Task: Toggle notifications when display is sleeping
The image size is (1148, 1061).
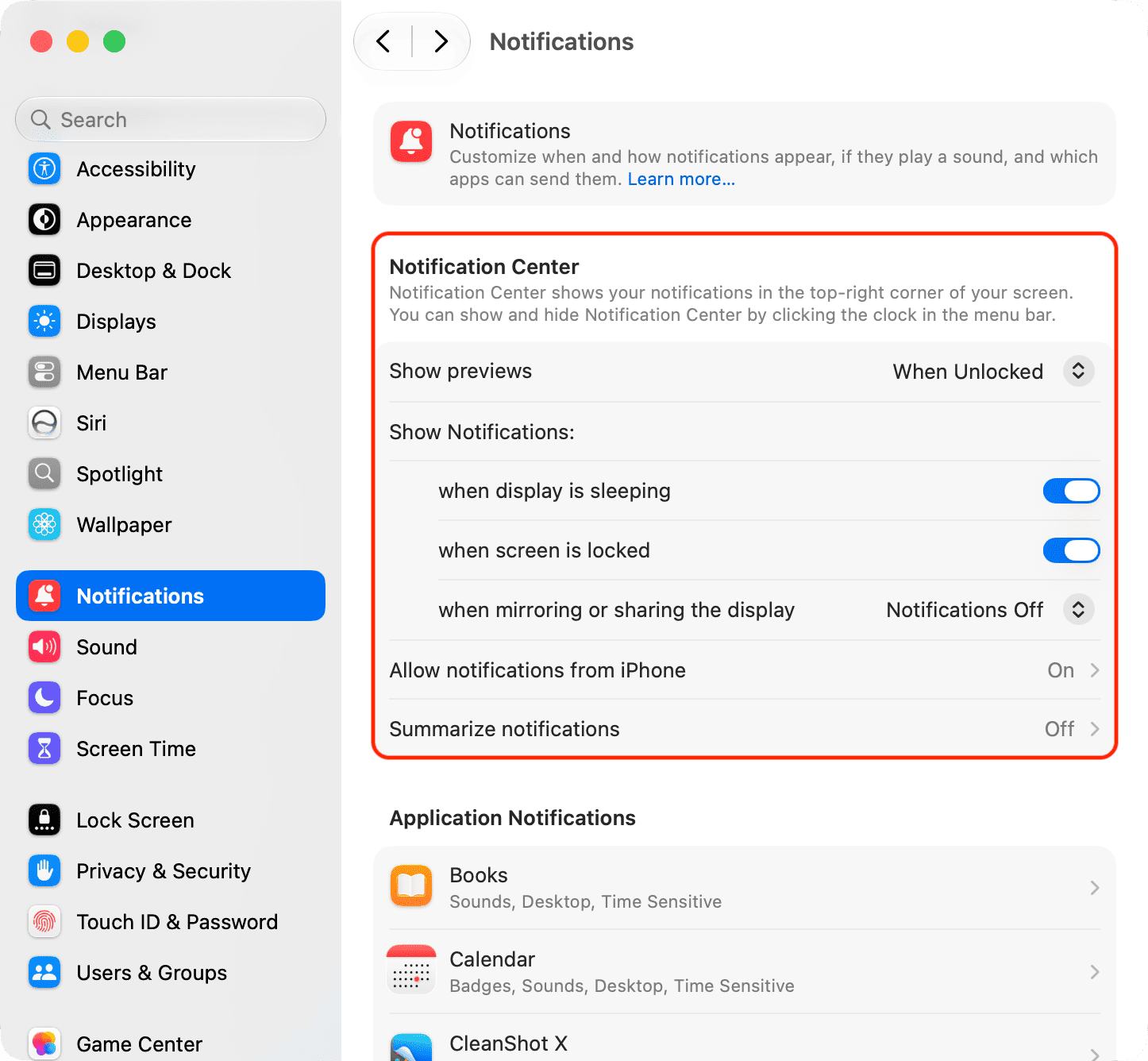Action: [1071, 491]
